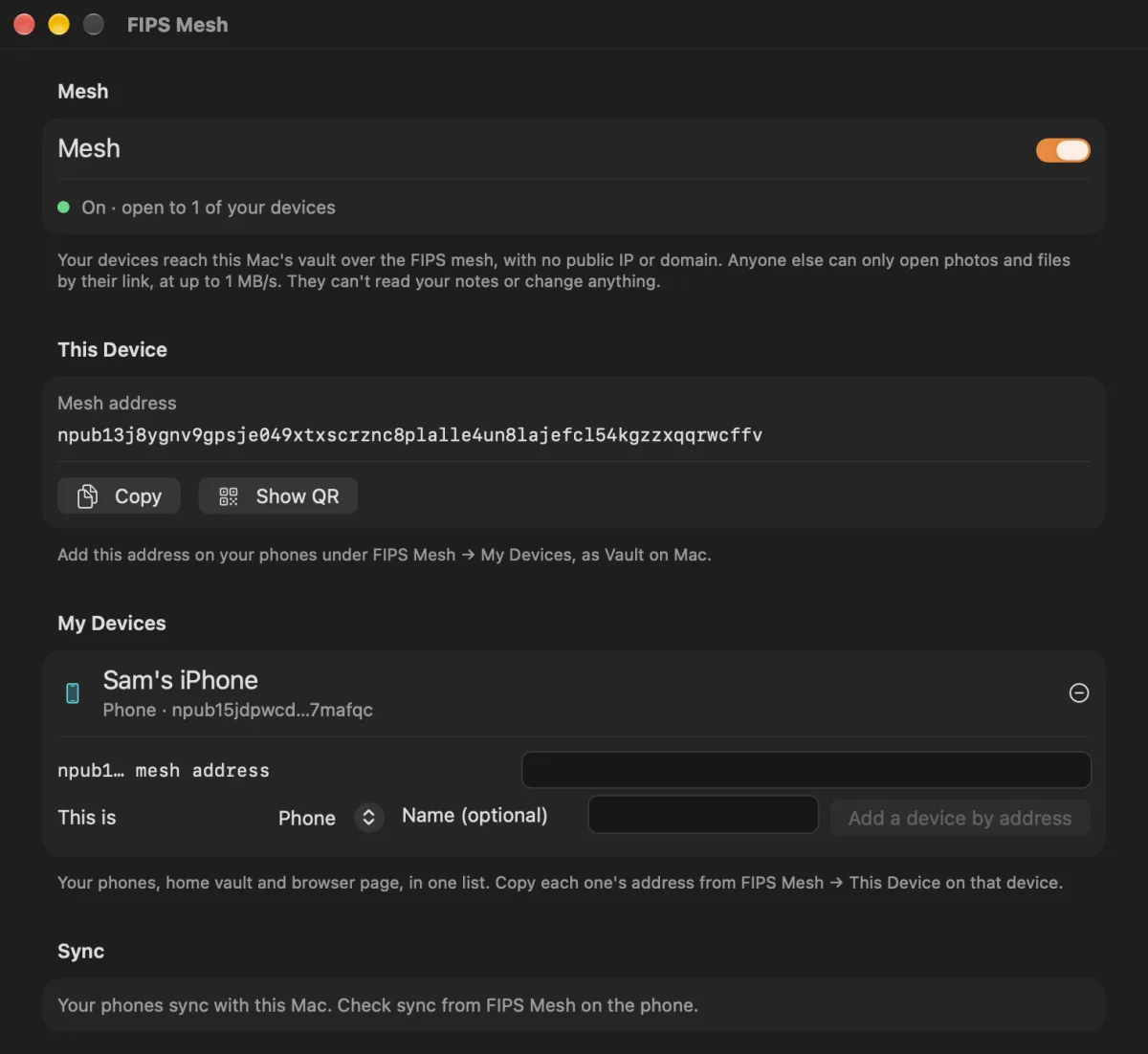Image resolution: width=1148 pixels, height=1054 pixels.
Task: Focus the npub1 mesh address field
Action: tap(806, 770)
